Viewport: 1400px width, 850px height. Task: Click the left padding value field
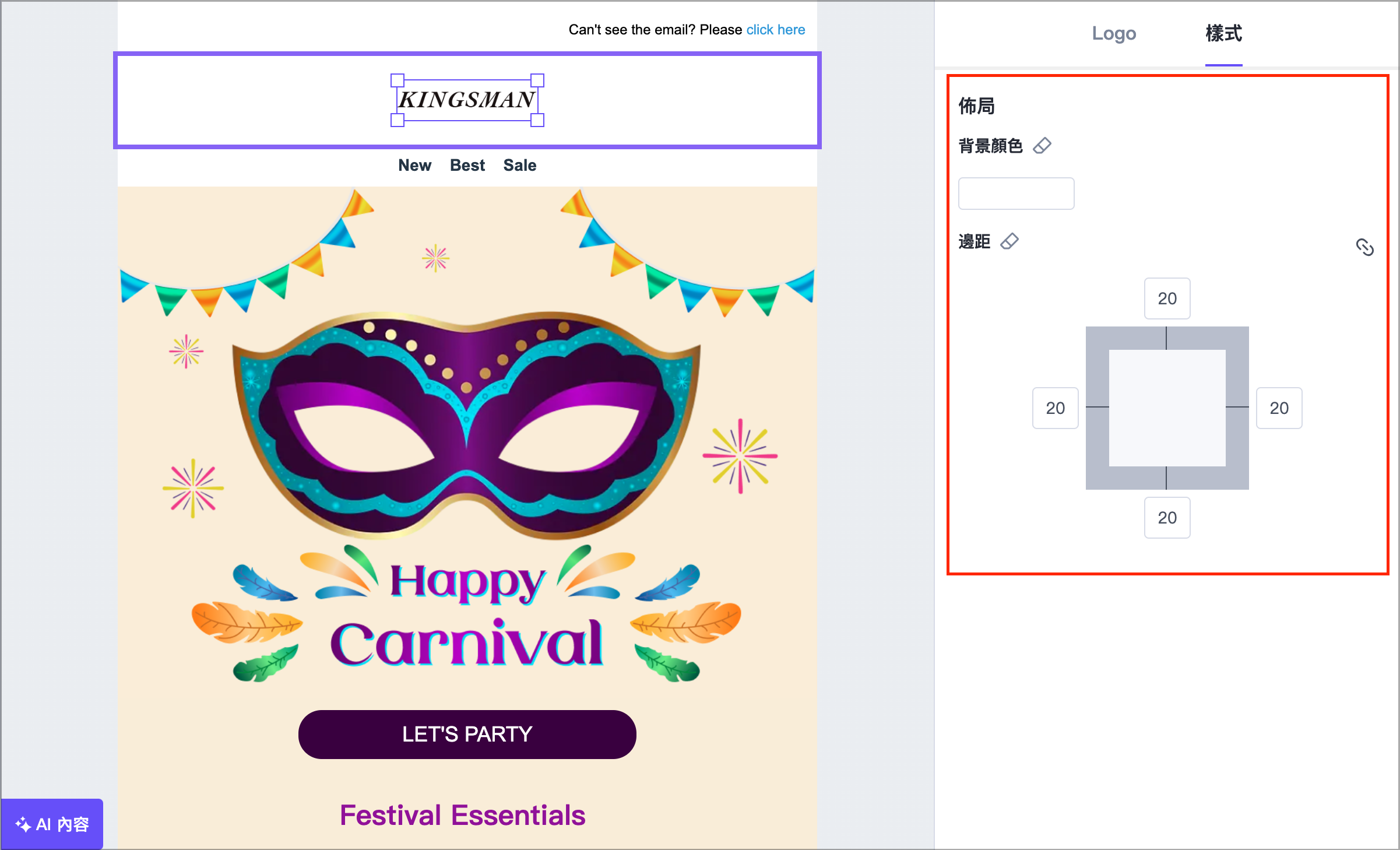[x=1055, y=408]
